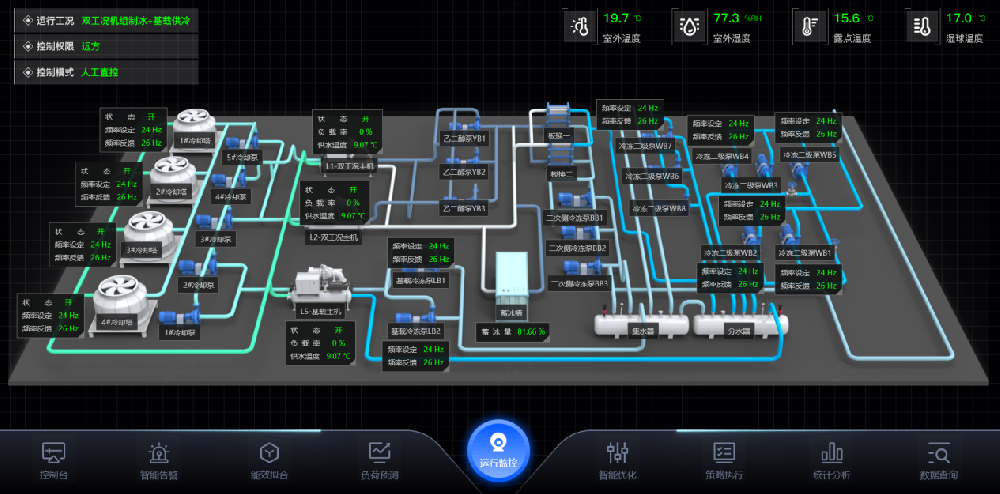Select the L5-基载主机 chiller unit

pyautogui.click(x=318, y=287)
